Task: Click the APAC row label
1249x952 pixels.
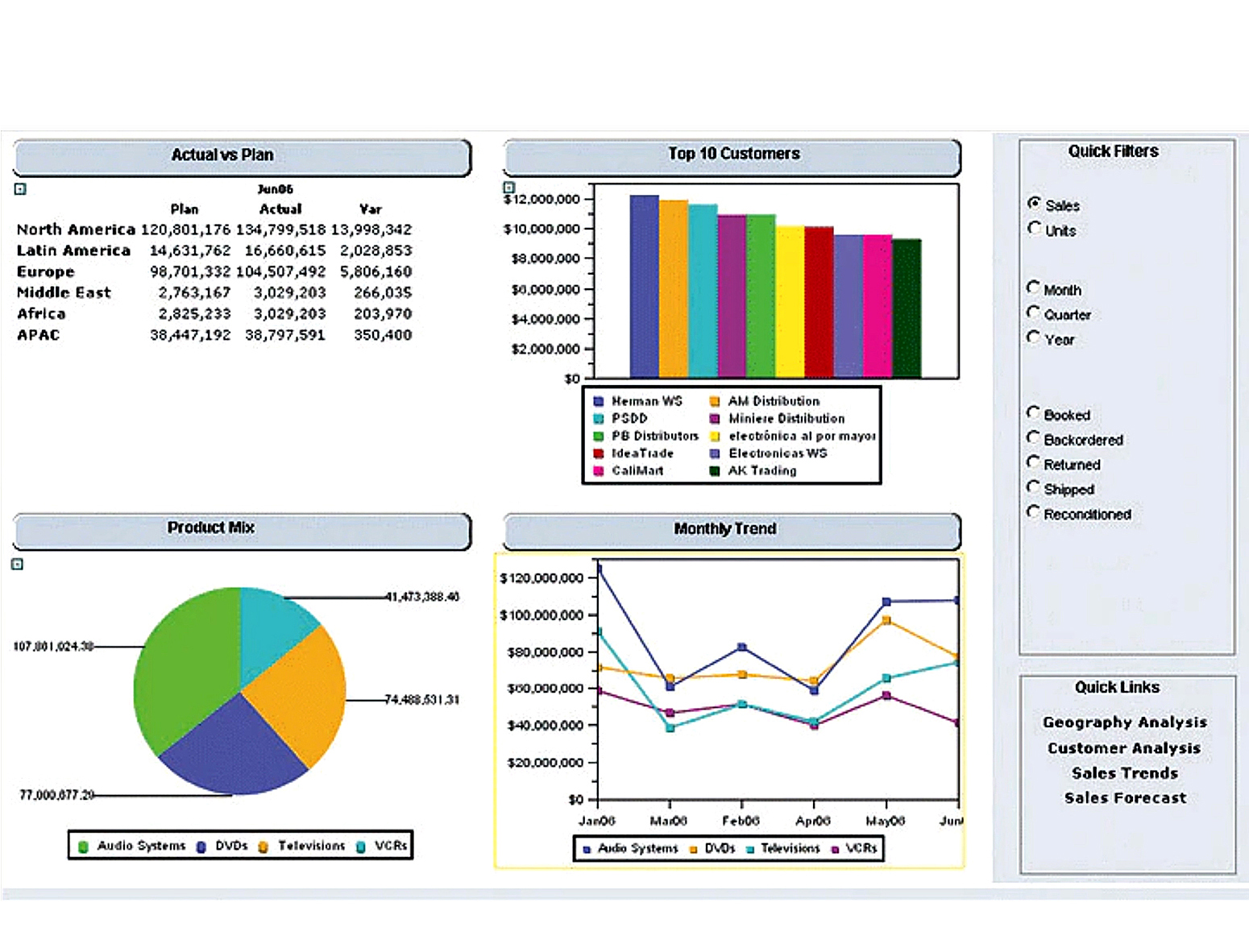Action: [38, 334]
